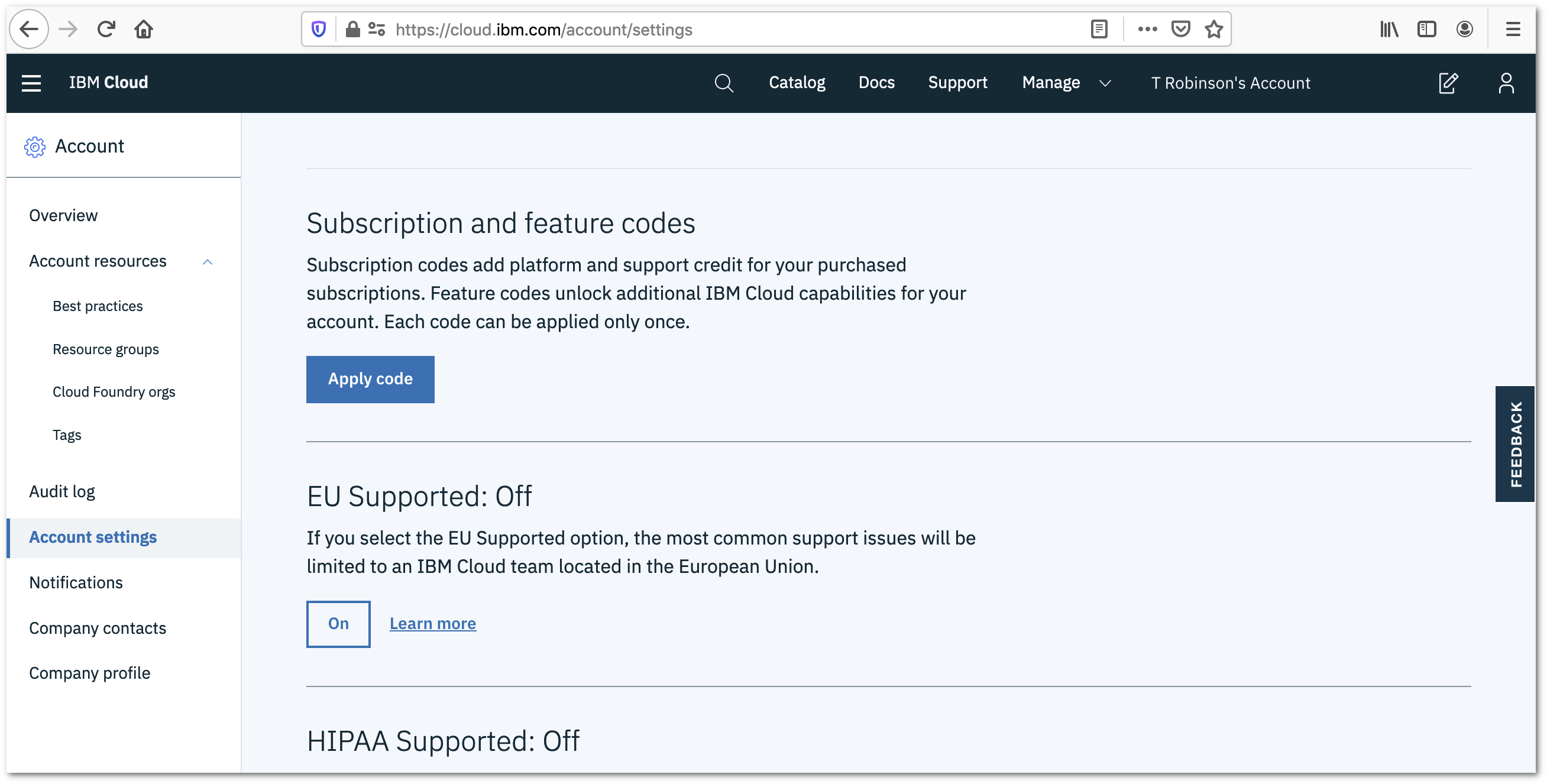Open the user profile avatar icon
This screenshot has width=1547, height=784.
coord(1506,83)
